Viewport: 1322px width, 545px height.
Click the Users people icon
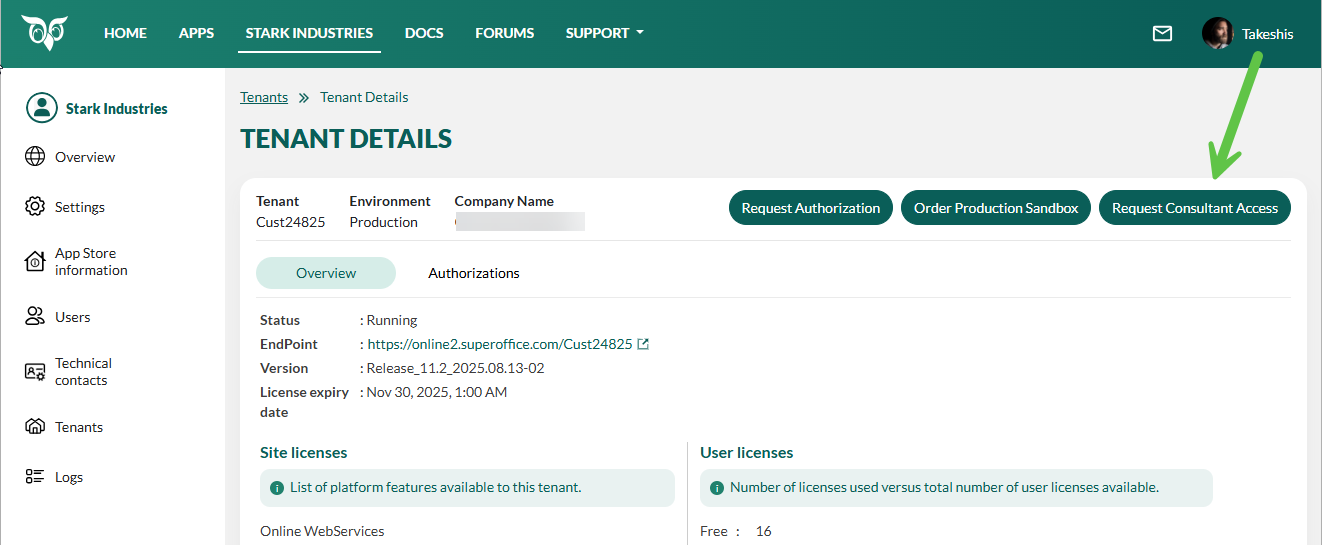(35, 317)
